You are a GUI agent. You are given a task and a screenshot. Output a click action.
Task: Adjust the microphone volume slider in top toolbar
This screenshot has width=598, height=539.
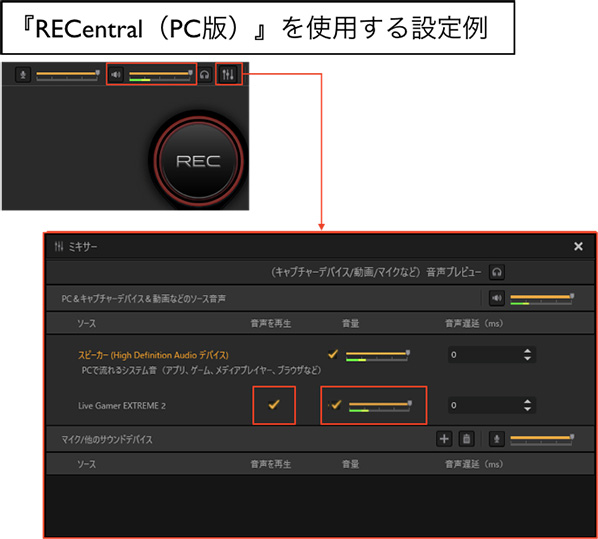coord(68,74)
